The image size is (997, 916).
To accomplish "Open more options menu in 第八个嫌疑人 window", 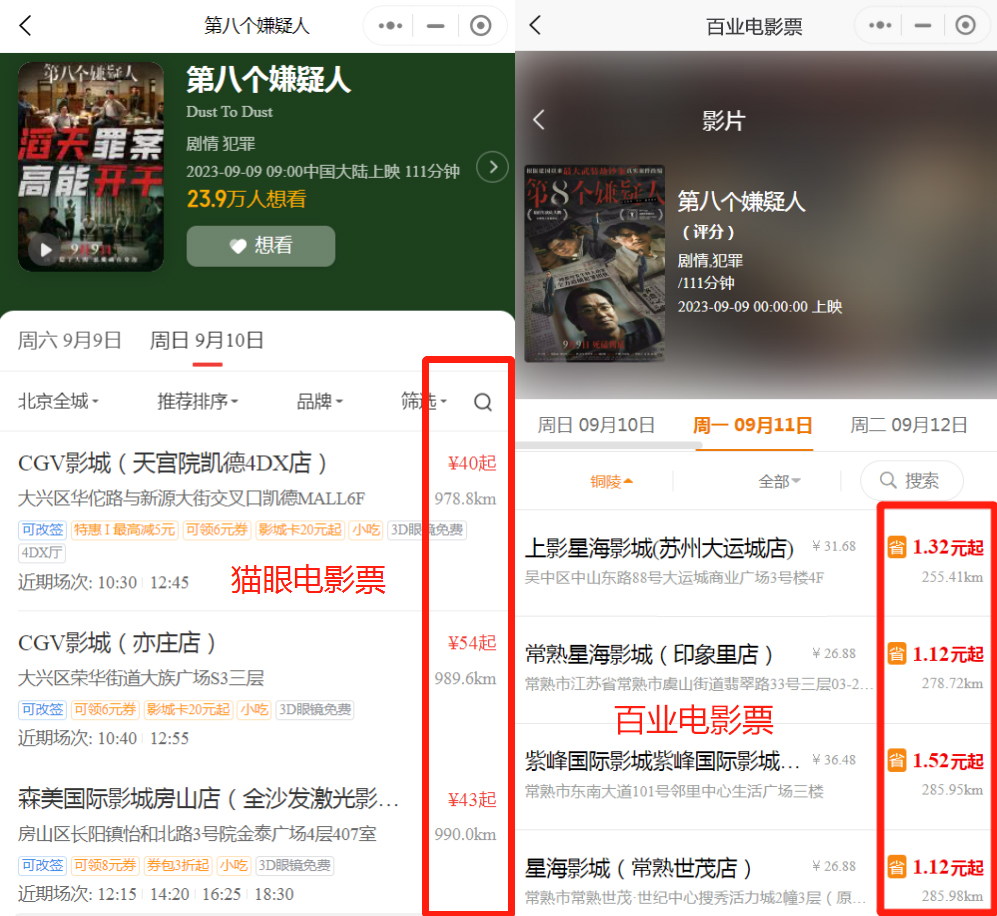I will (390, 26).
